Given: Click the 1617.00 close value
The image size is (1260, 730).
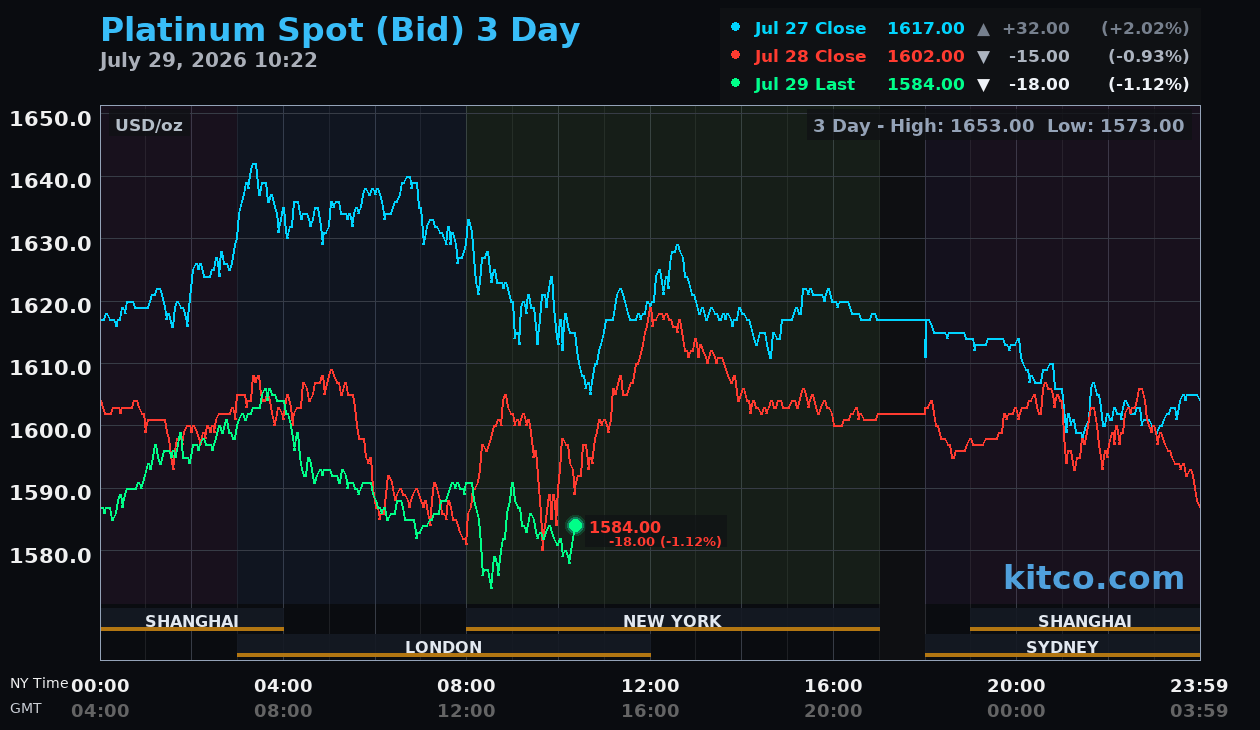Looking at the screenshot, I should [x=926, y=29].
